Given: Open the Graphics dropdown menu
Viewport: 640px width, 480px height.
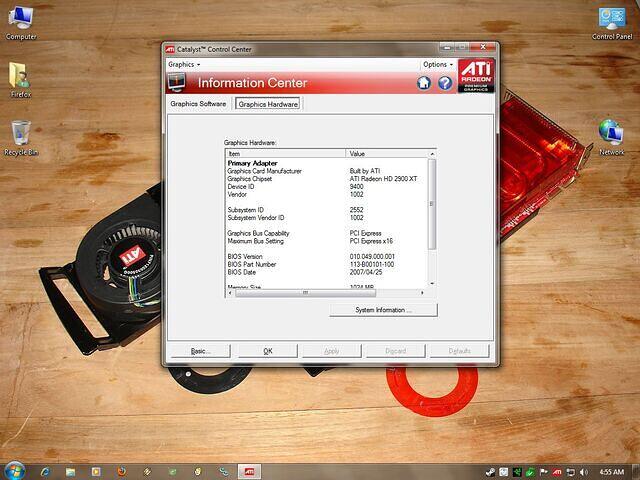Looking at the screenshot, I should point(184,64).
